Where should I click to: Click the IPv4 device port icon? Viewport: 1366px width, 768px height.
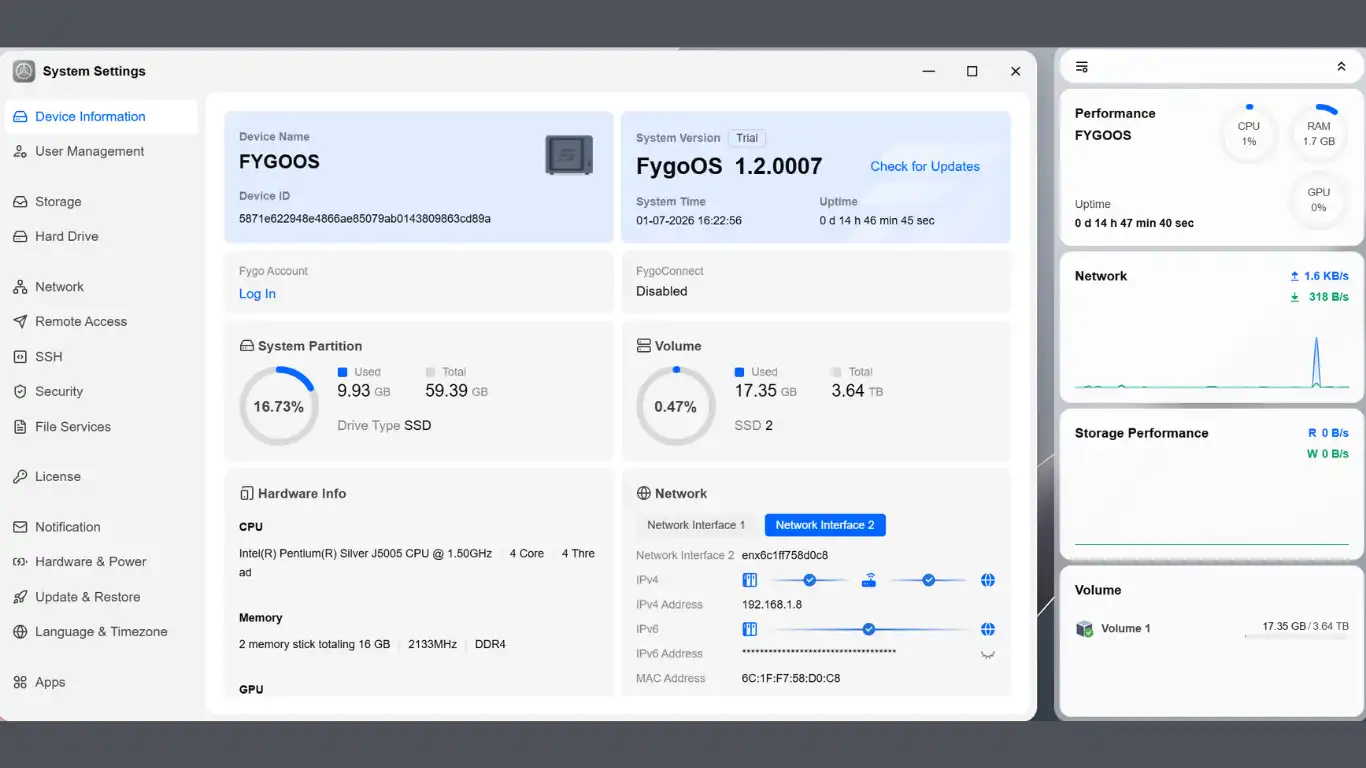tap(750, 580)
